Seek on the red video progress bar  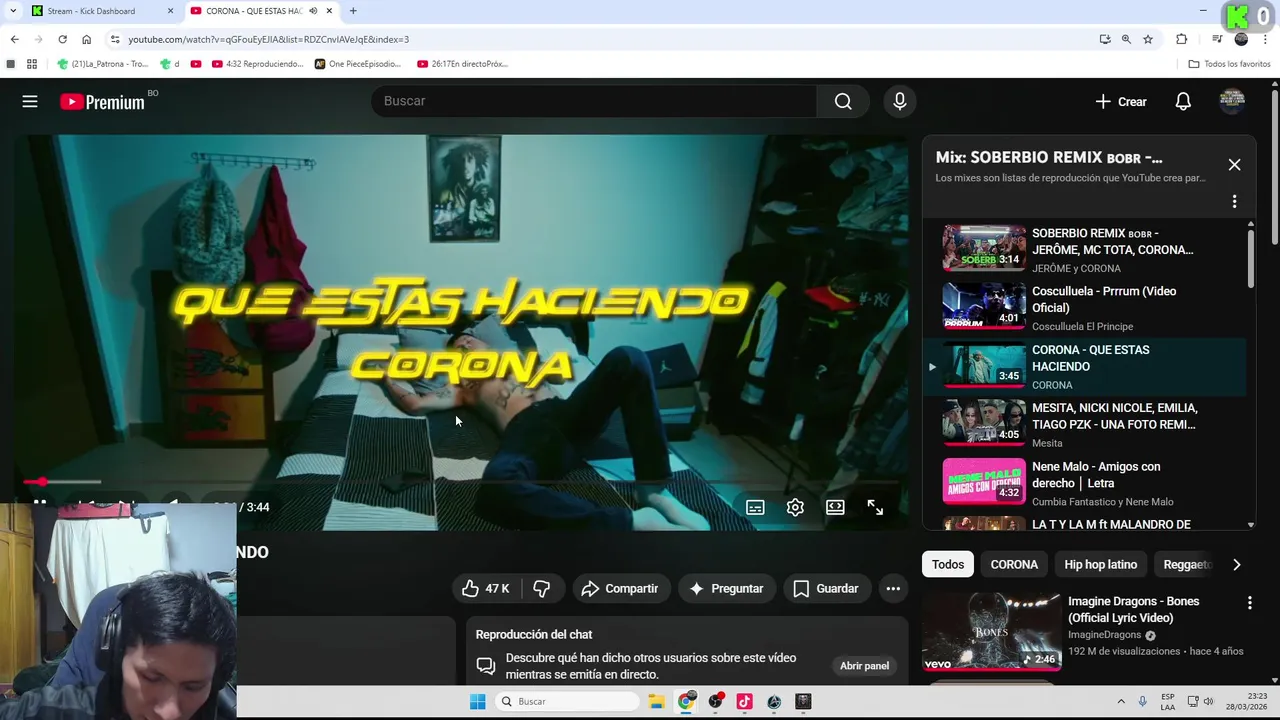tap(460, 482)
